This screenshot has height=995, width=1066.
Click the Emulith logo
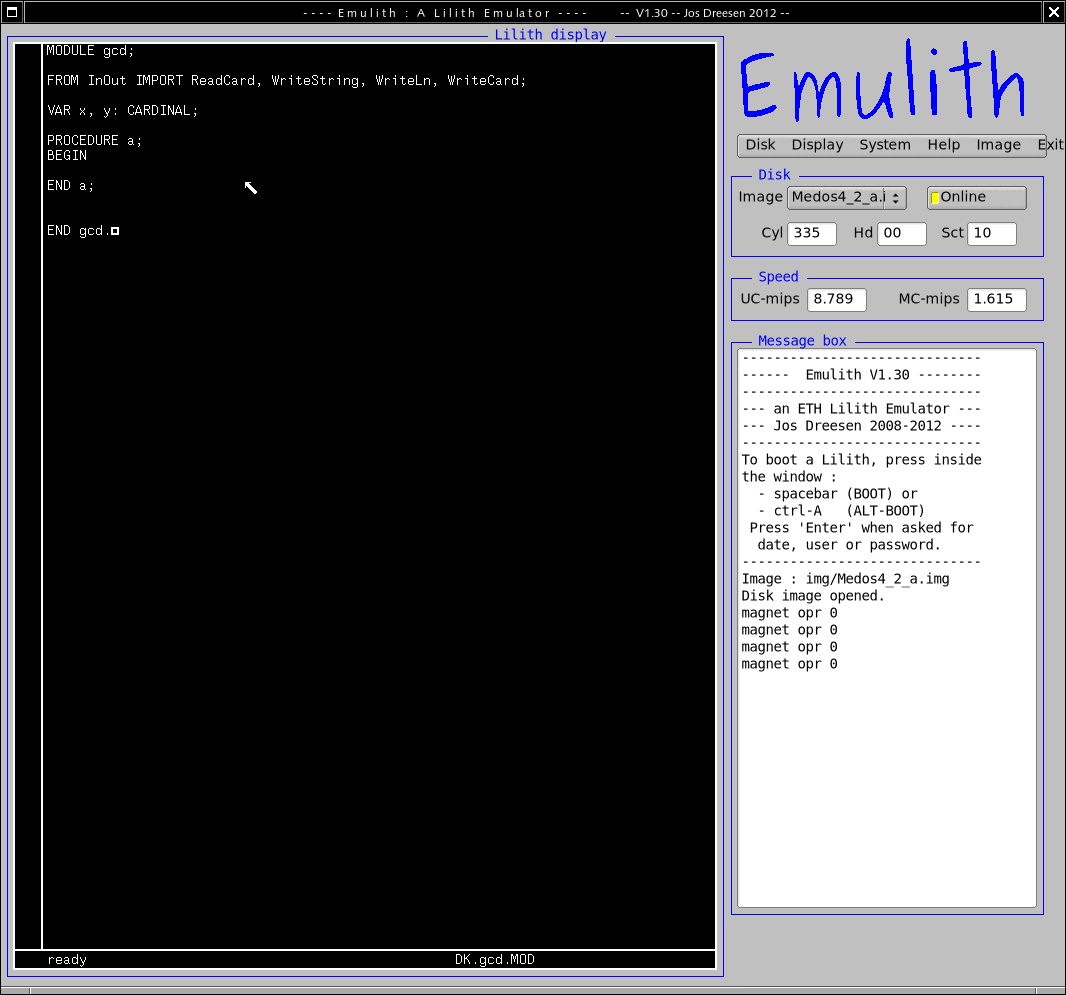coord(882,82)
